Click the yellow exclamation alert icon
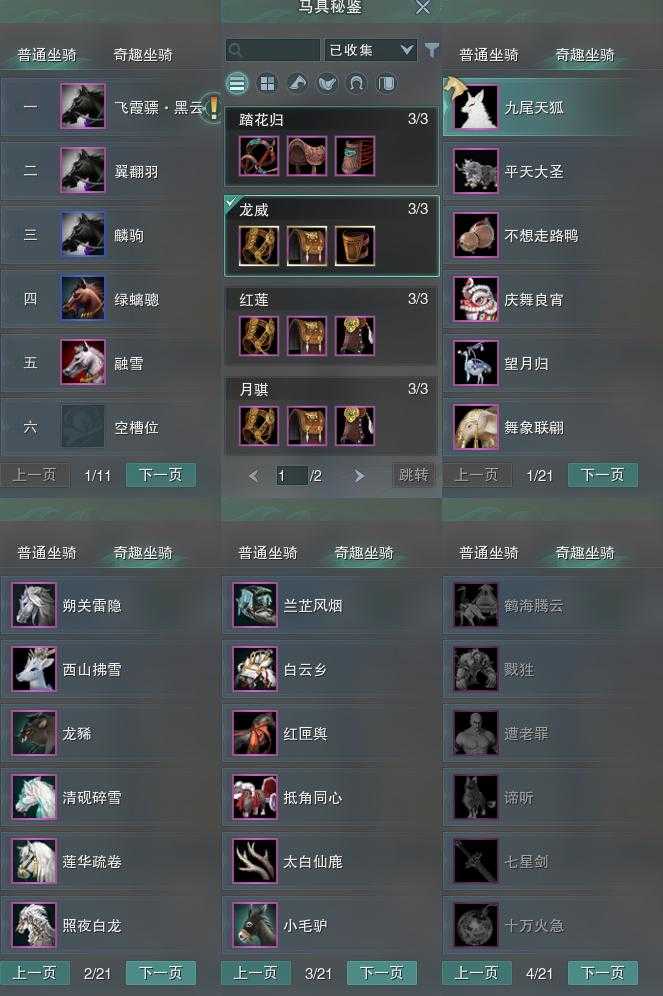This screenshot has width=663, height=996. [214, 106]
